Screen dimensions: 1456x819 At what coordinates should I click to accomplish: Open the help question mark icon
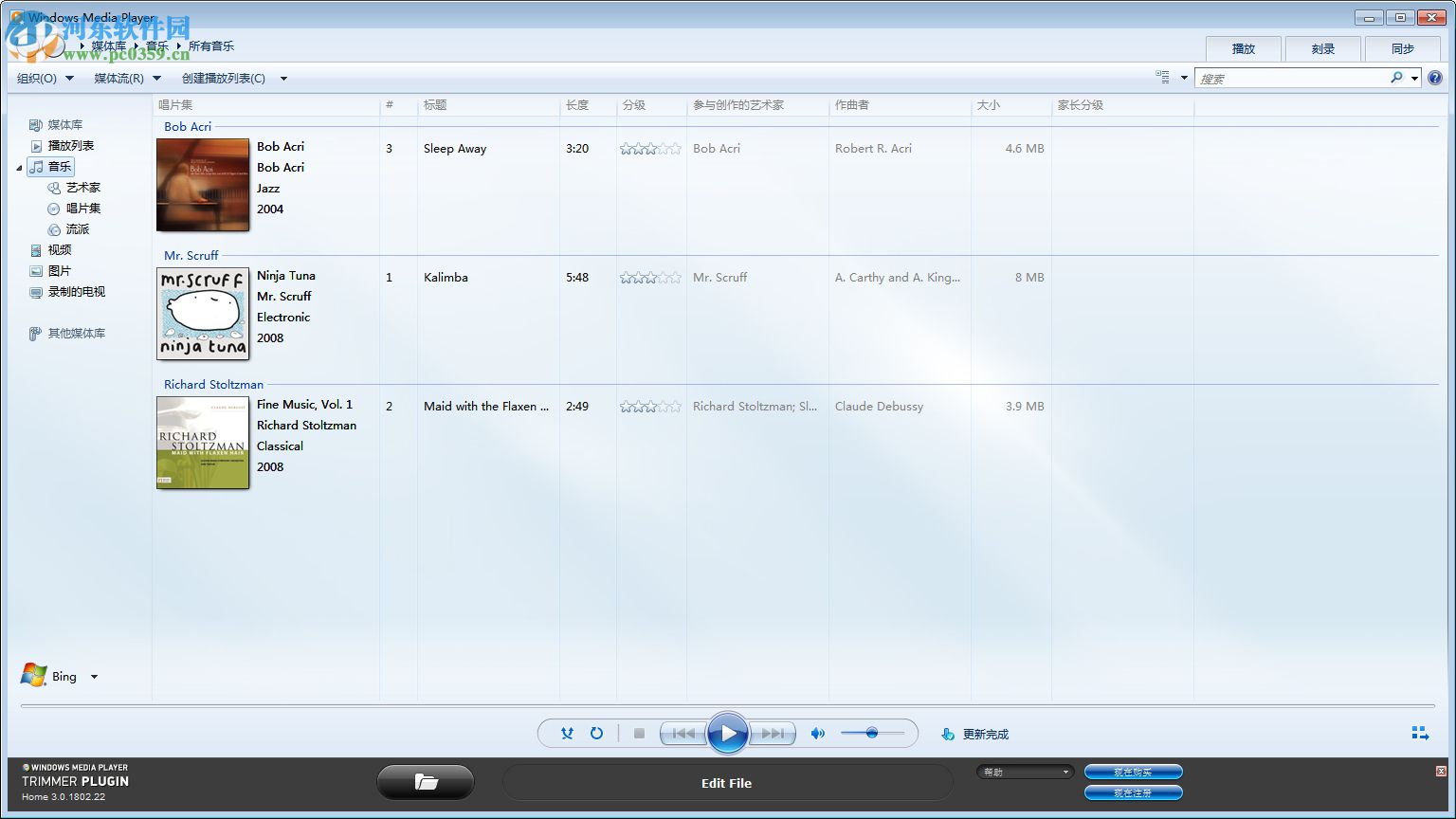coord(1435,78)
